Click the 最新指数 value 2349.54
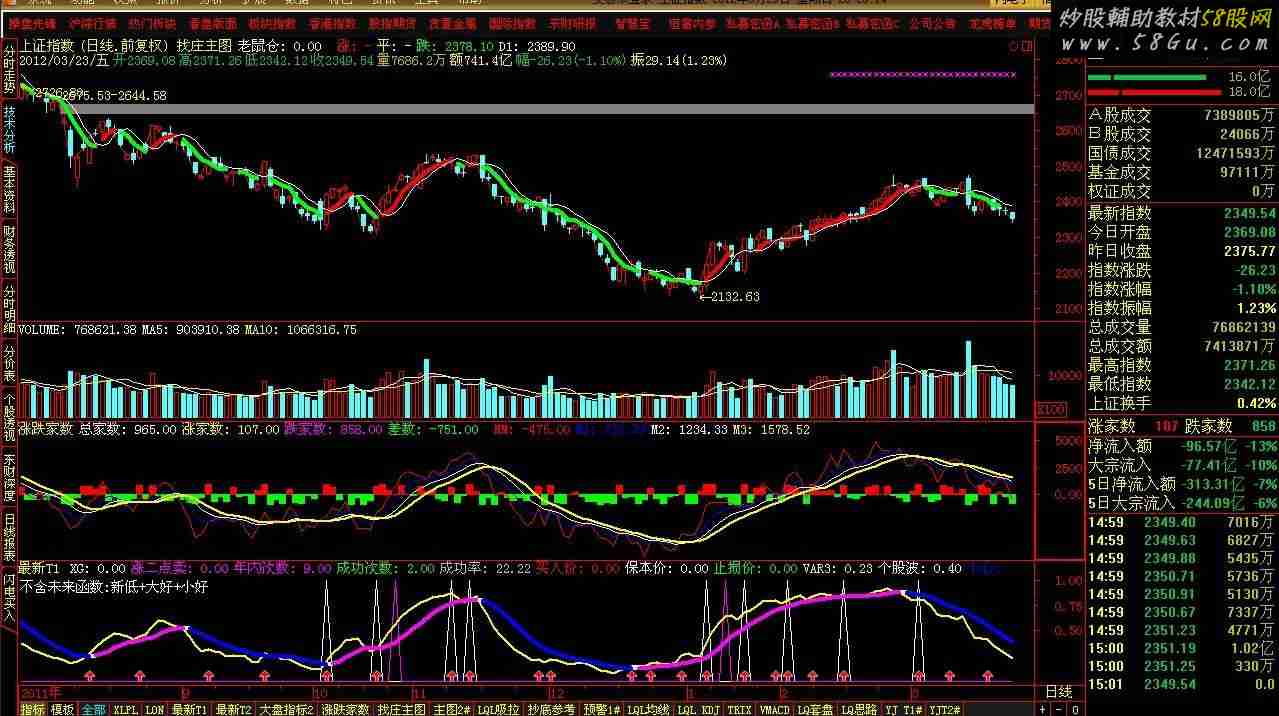The image size is (1279, 716). pyautogui.click(x=1250, y=213)
